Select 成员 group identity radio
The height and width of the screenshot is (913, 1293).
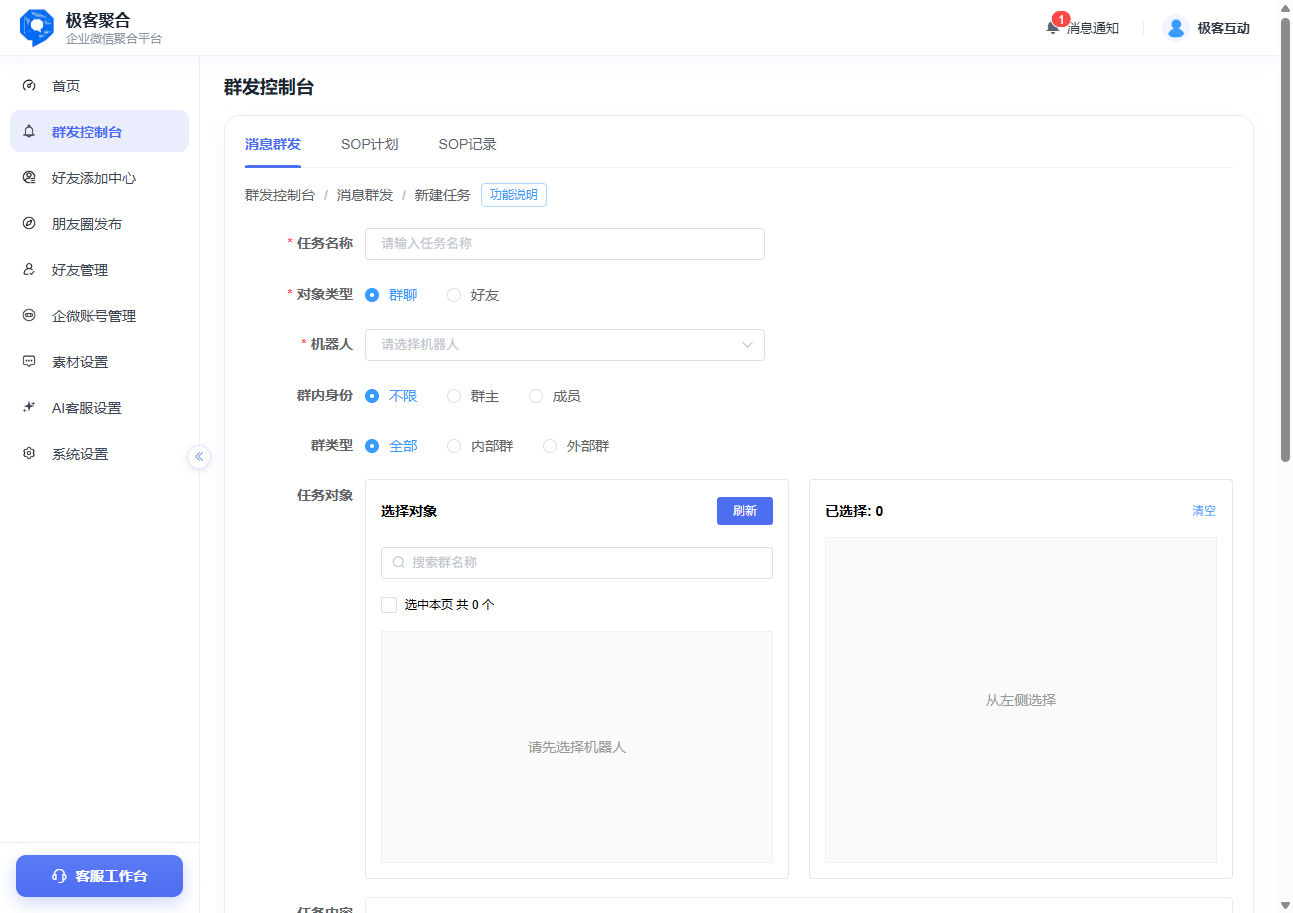click(x=536, y=396)
